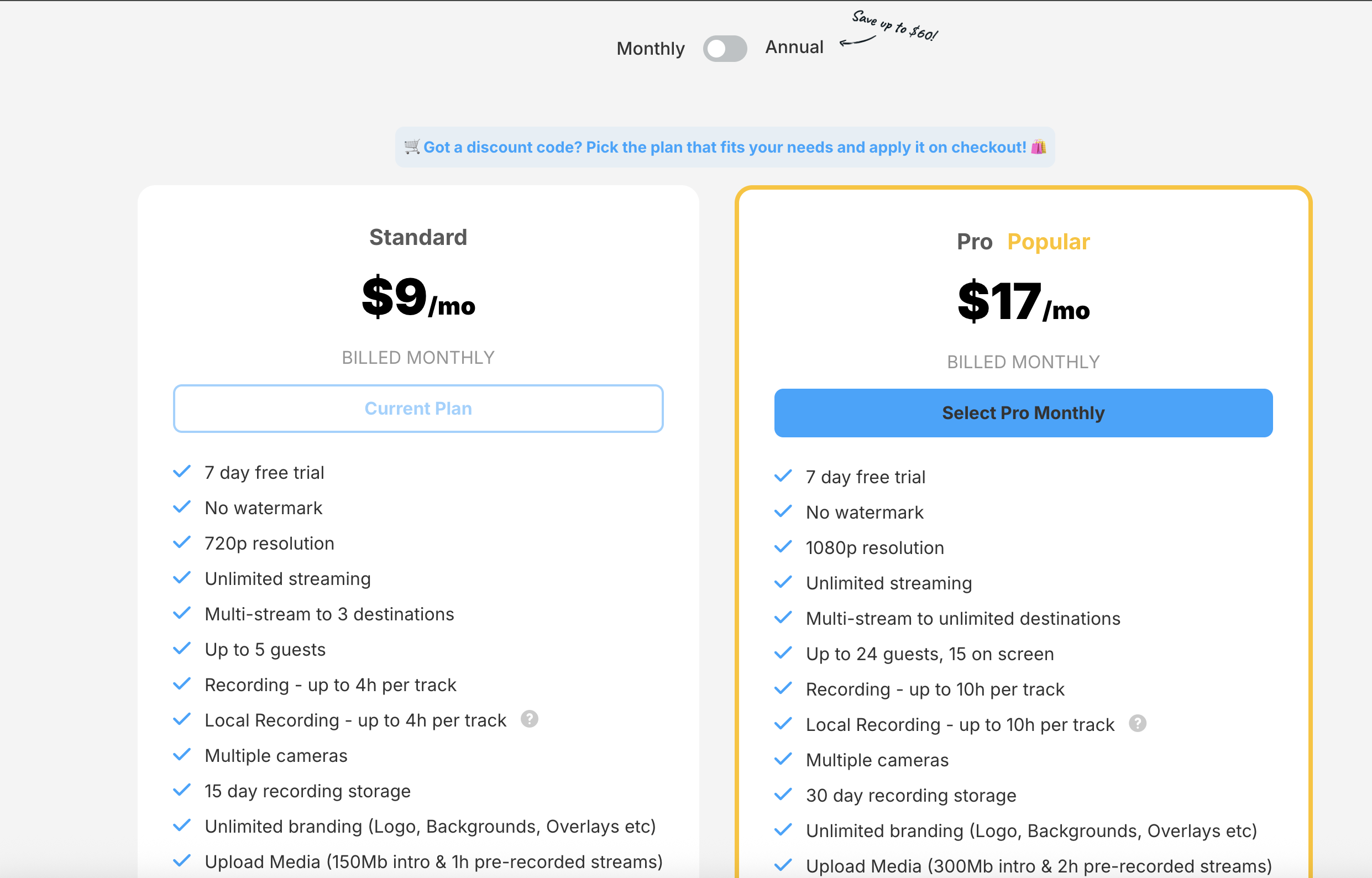Image resolution: width=1372 pixels, height=878 pixels.
Task: Click checkmark beside 720p resolution
Action: pyautogui.click(x=182, y=543)
